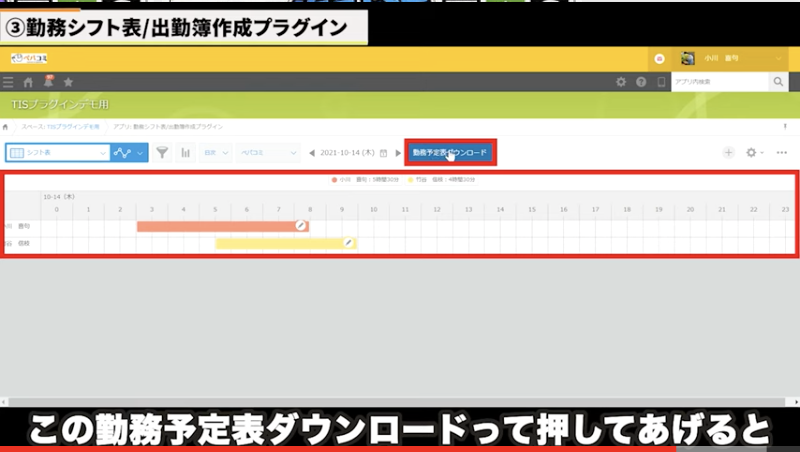
Task: Open the funnel filter icon
Action: pos(162,153)
